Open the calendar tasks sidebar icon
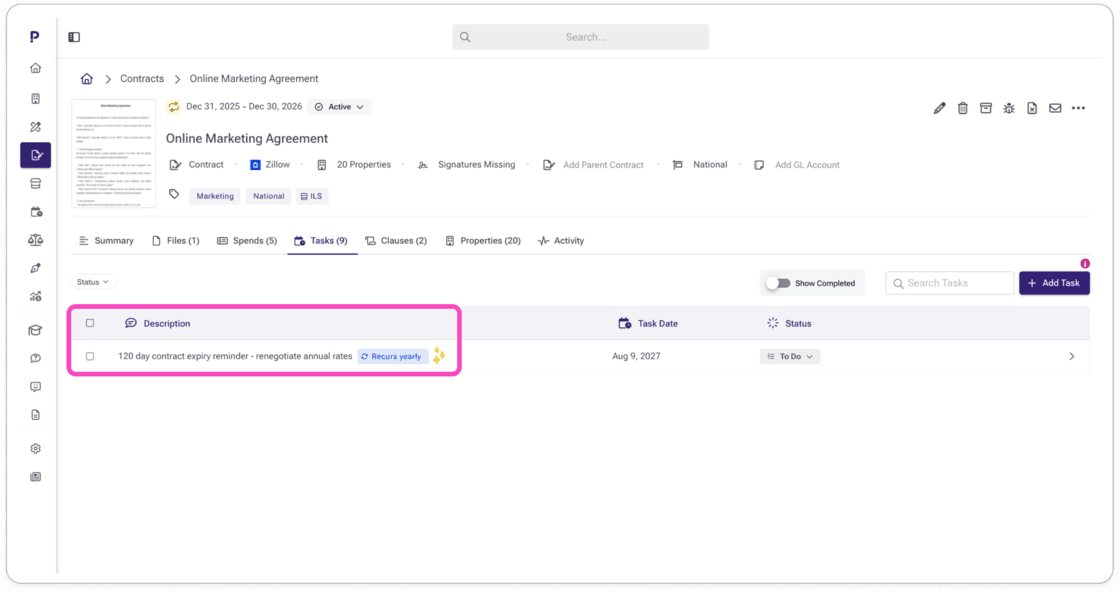1120x592 pixels. click(x=36, y=212)
